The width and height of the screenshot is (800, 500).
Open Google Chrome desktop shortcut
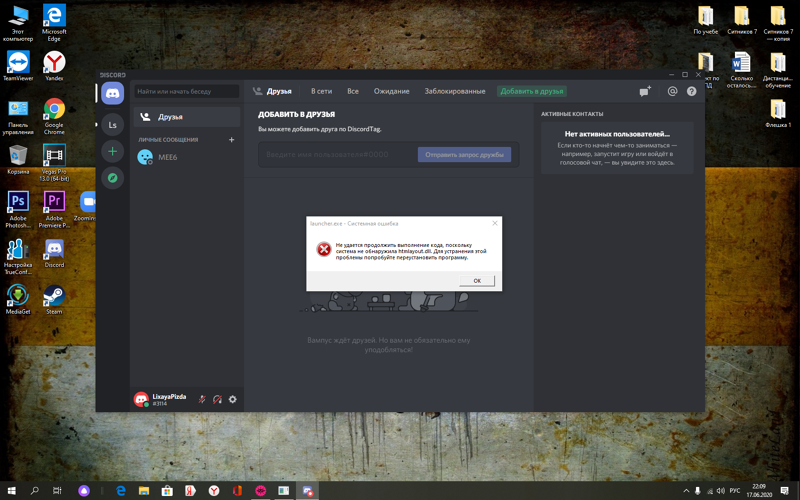54,116
